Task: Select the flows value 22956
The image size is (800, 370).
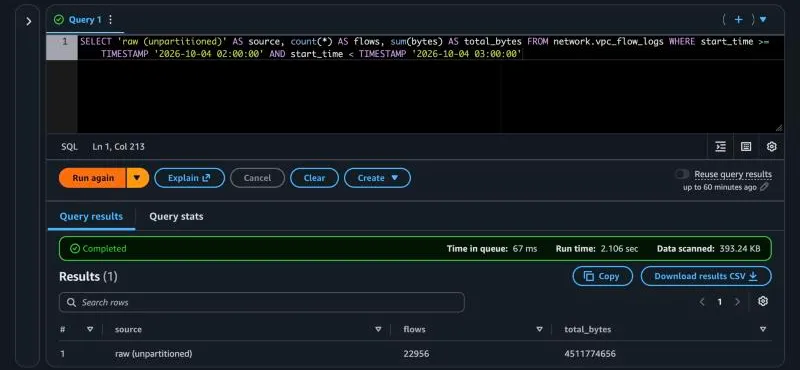Action: [x=416, y=354]
